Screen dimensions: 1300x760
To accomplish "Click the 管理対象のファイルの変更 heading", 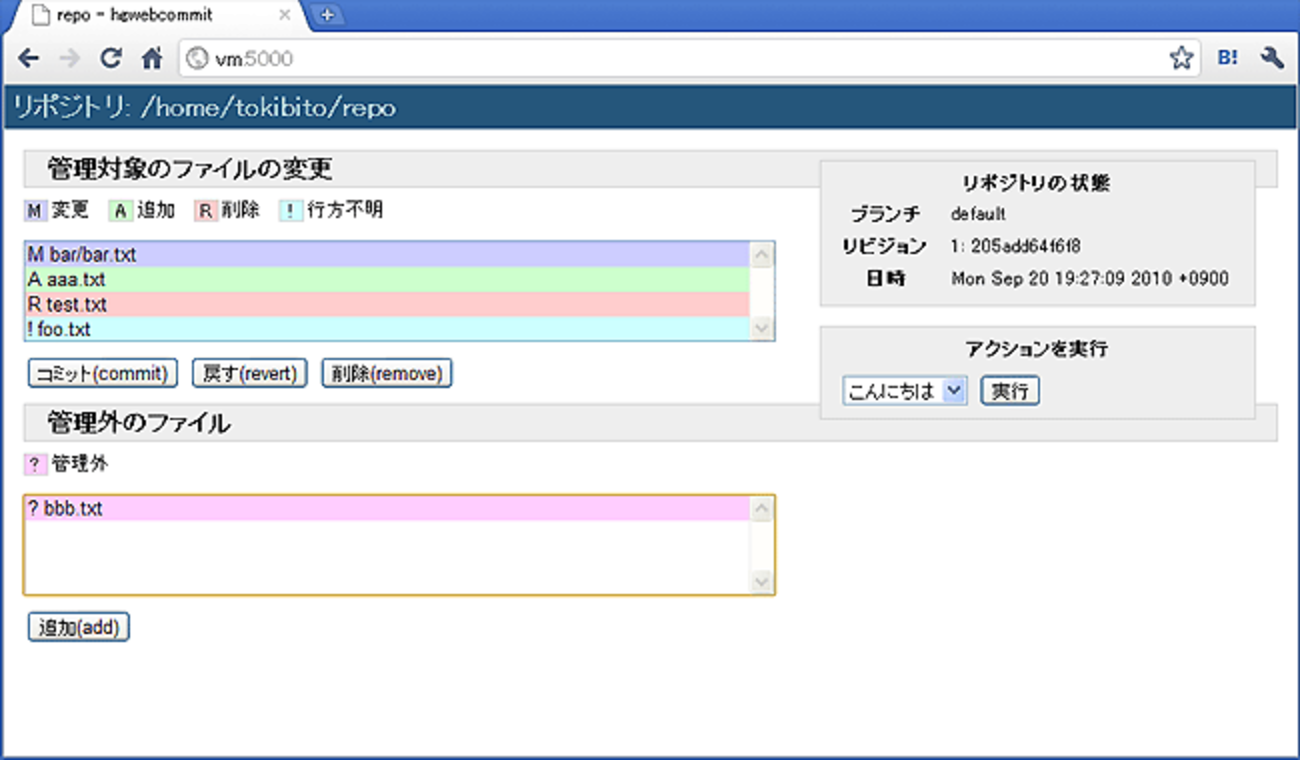I will click(190, 169).
